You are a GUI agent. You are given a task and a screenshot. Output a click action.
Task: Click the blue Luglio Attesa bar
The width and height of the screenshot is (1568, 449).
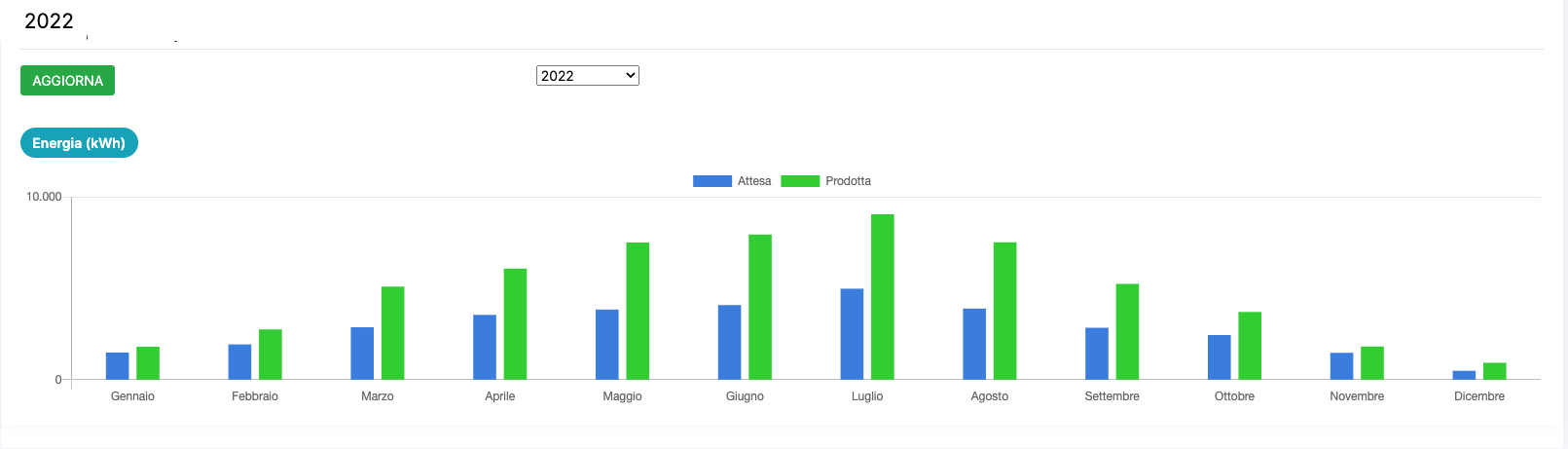[x=852, y=334]
